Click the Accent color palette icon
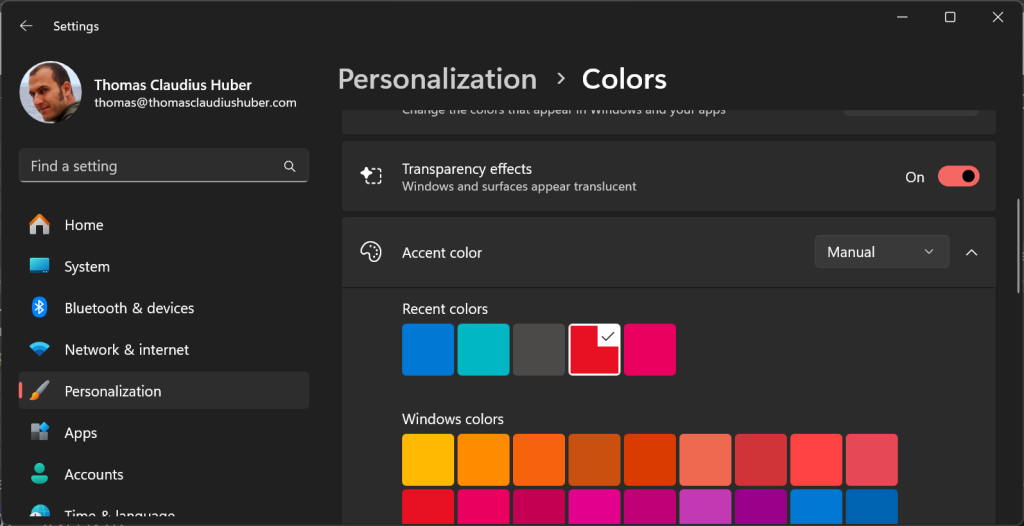This screenshot has width=1024, height=526. click(x=371, y=252)
